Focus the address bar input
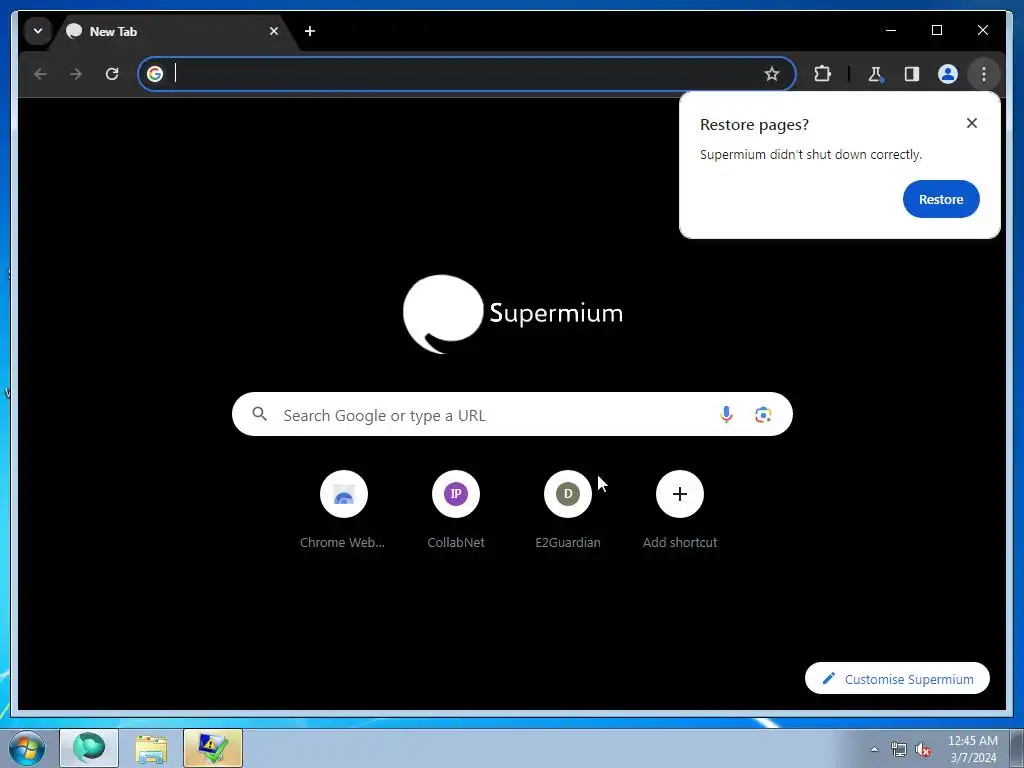The image size is (1024, 768). (x=464, y=74)
